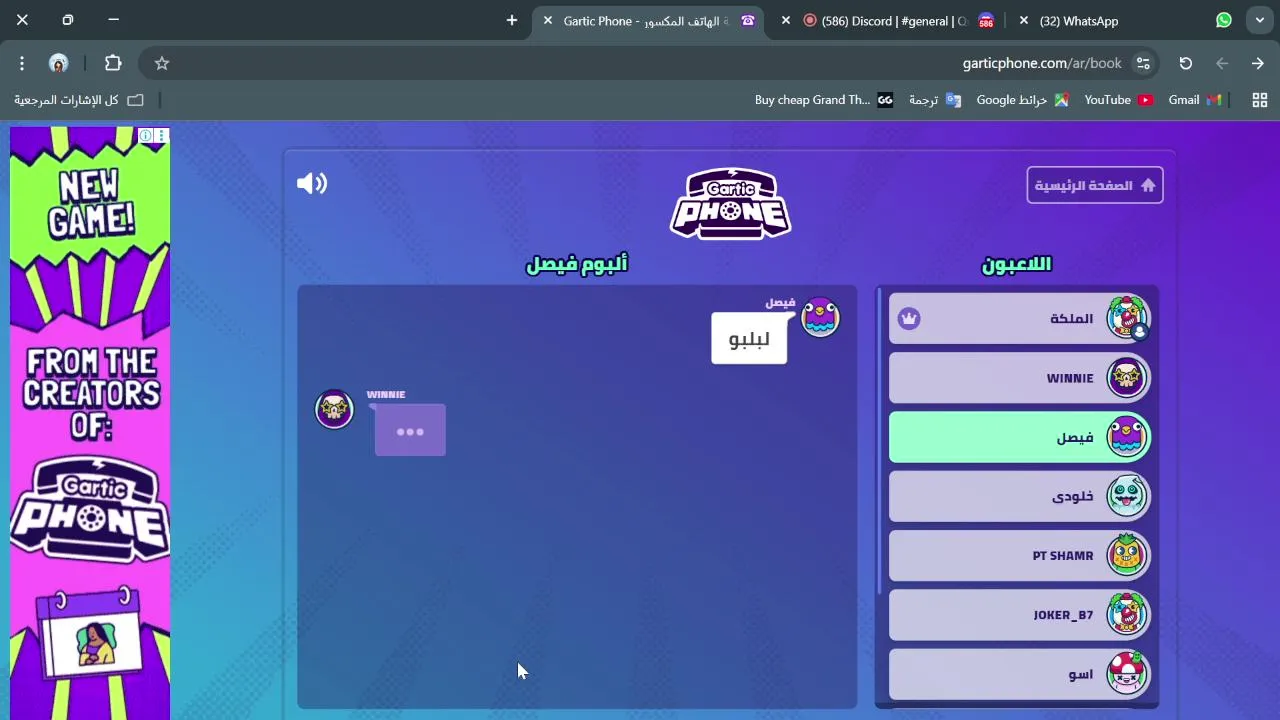
Task: Click WINNIE's avatar in the album chat
Action: (x=334, y=409)
